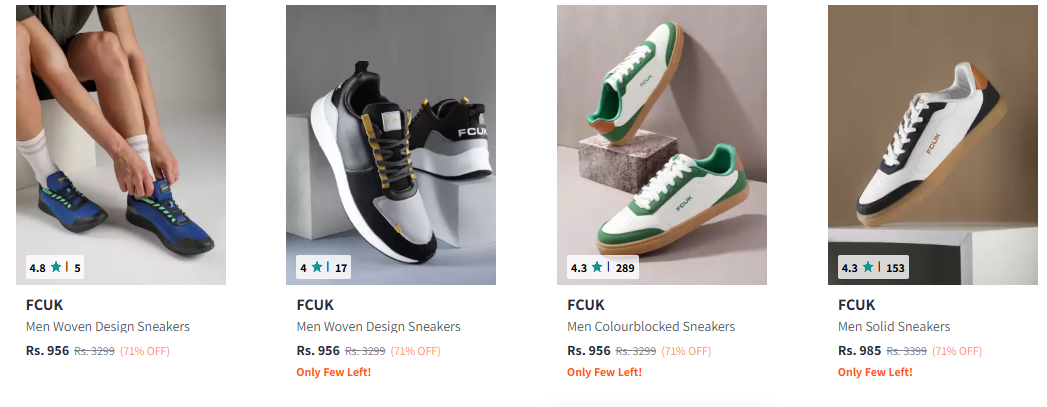Click Only Few Left under Men Colourblocked Sneakers
The height and width of the screenshot is (407, 1047).
(604, 372)
